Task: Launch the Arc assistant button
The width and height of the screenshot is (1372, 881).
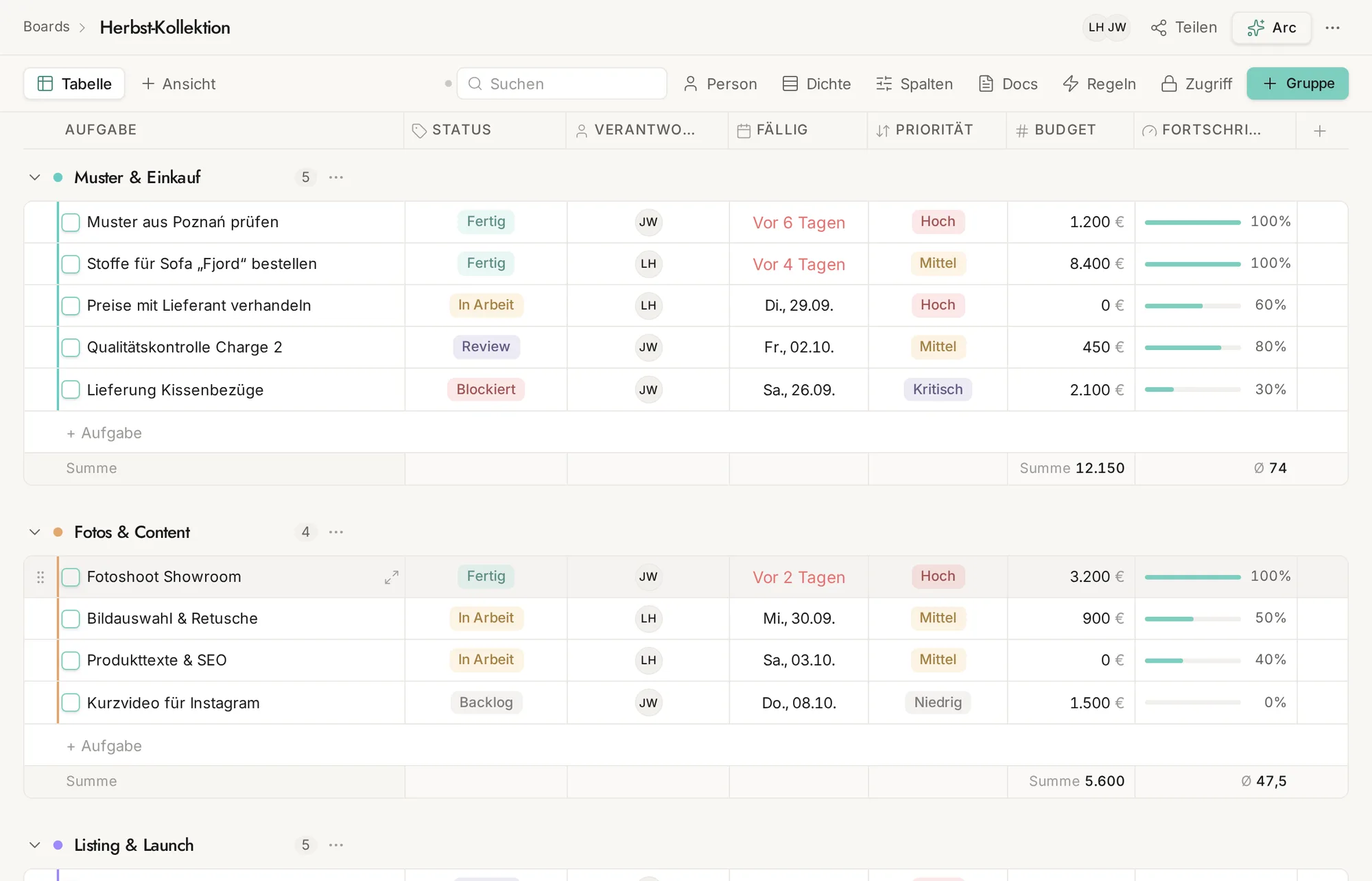Action: [x=1271, y=27]
